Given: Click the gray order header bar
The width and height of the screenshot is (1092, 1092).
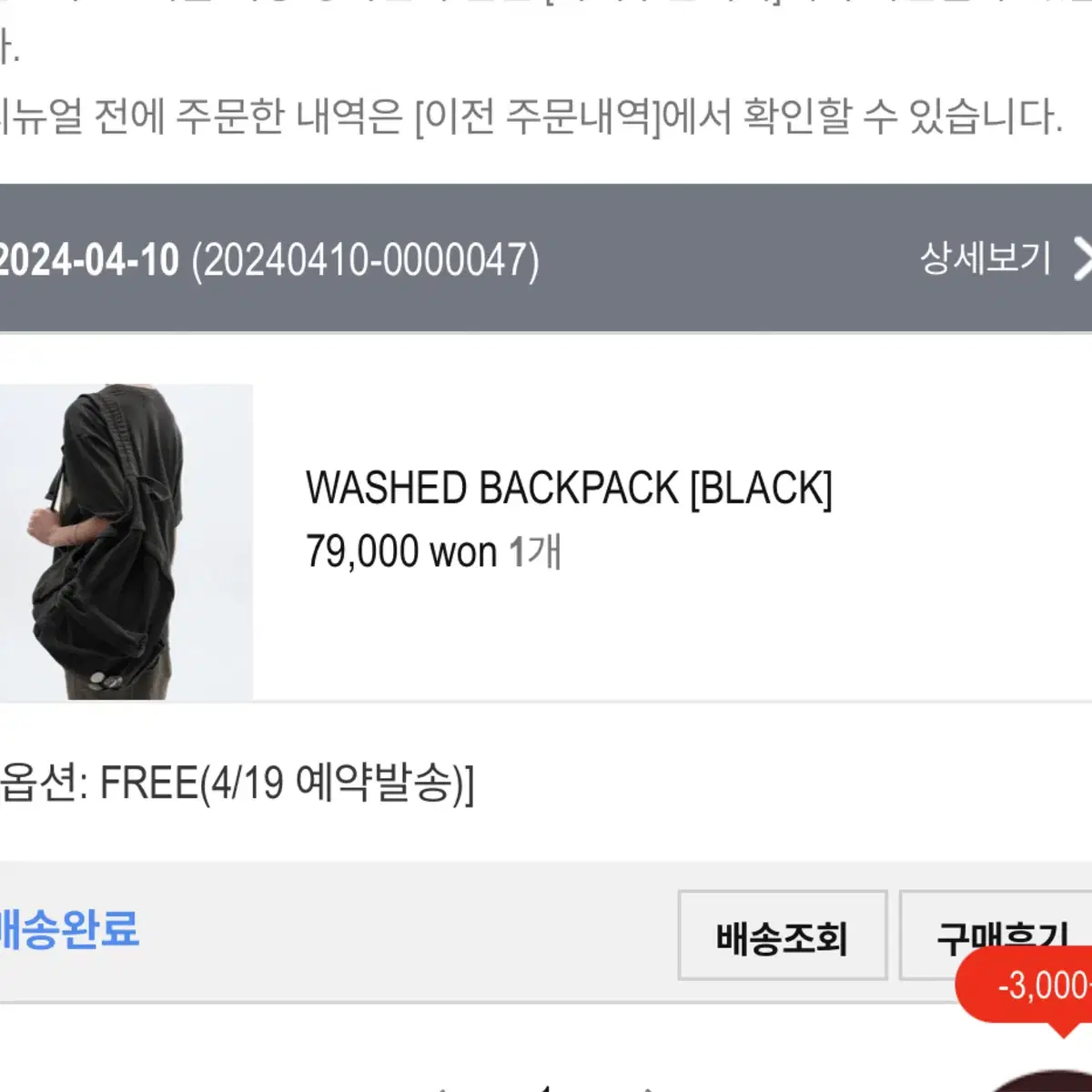Looking at the screenshot, I should point(546,258).
